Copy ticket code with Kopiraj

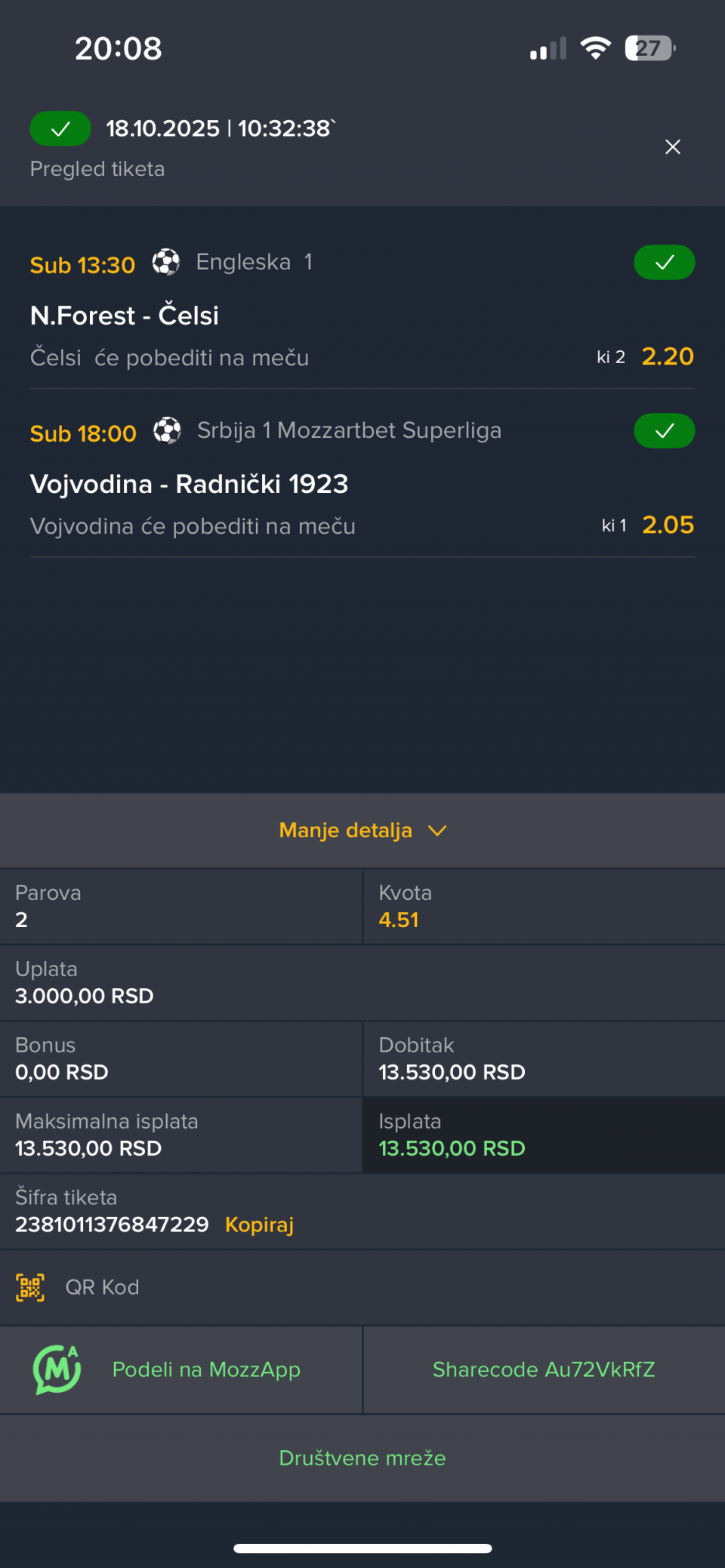coord(259,1225)
